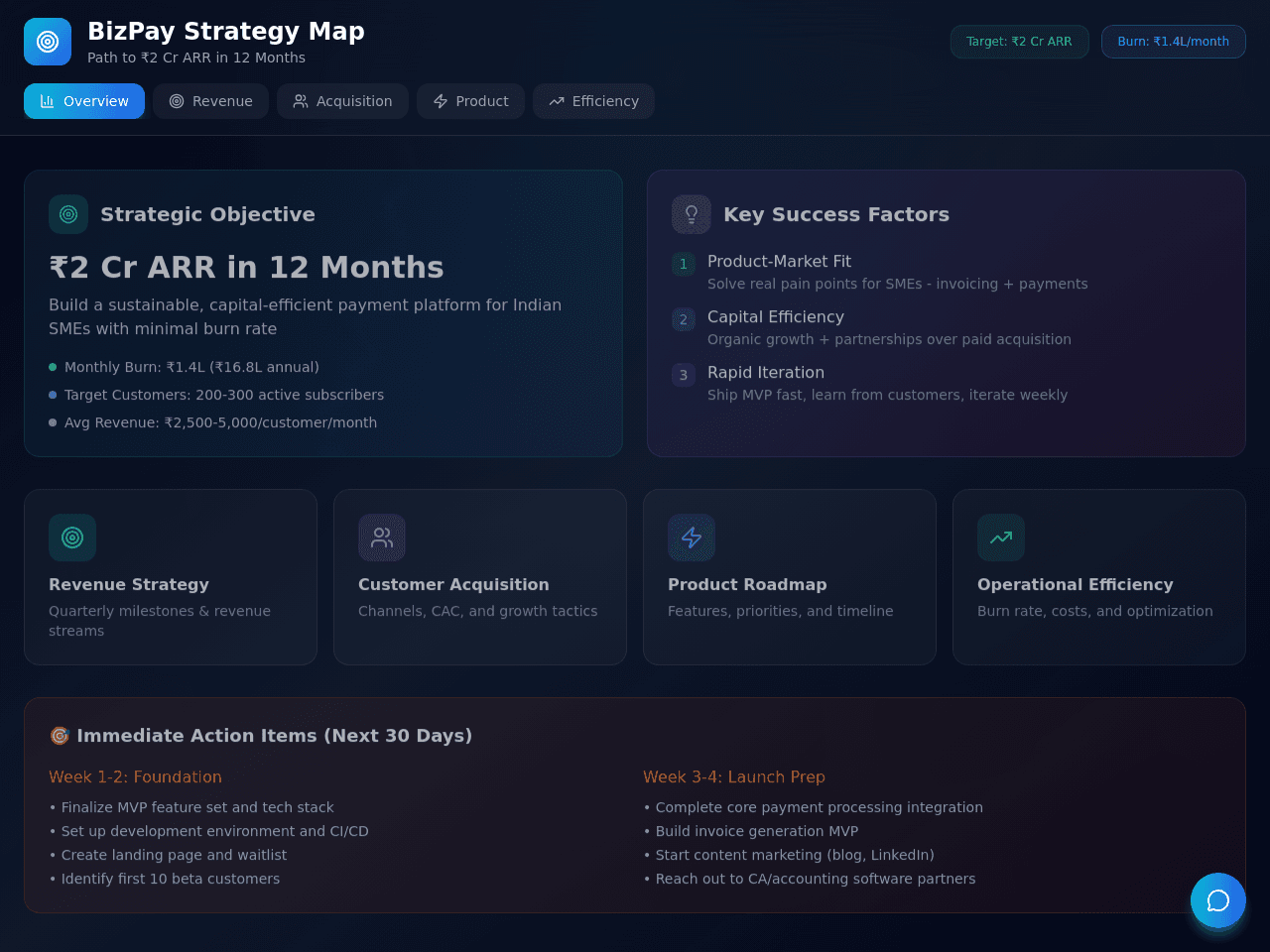Click the Strategic Objective target icon
1270x952 pixels.
click(68, 214)
